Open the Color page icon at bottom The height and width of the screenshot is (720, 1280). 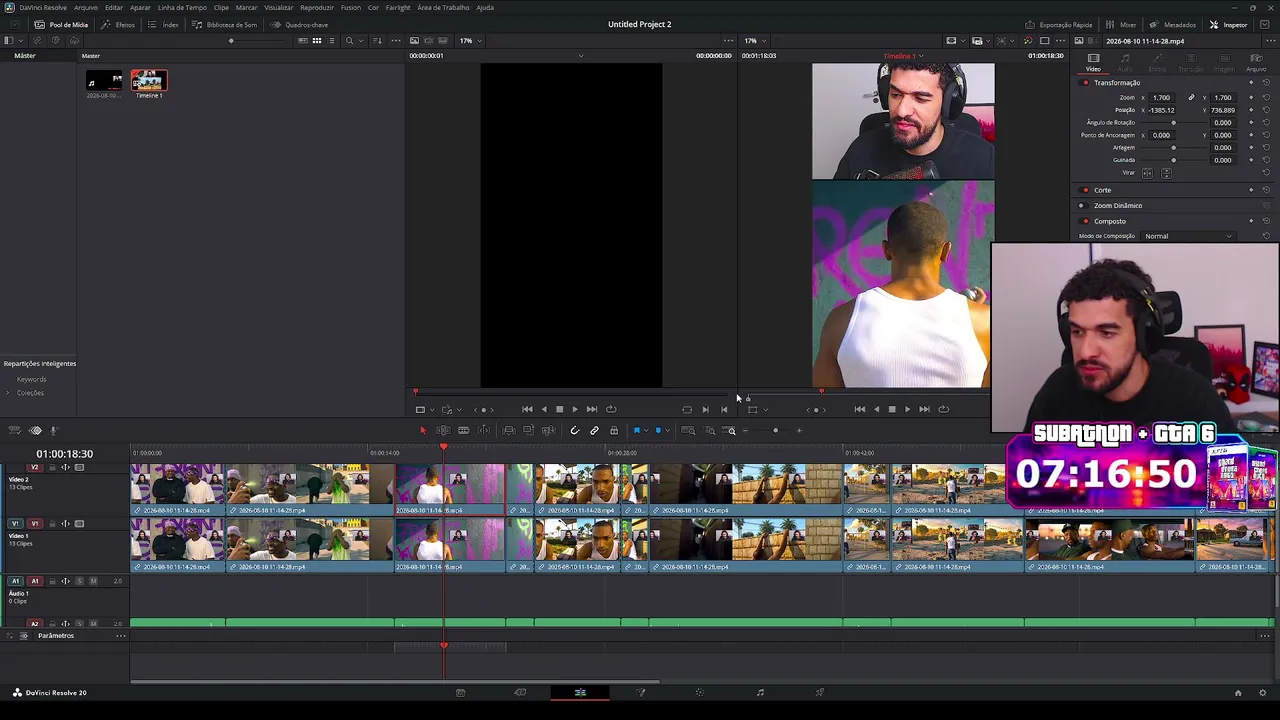[700, 692]
